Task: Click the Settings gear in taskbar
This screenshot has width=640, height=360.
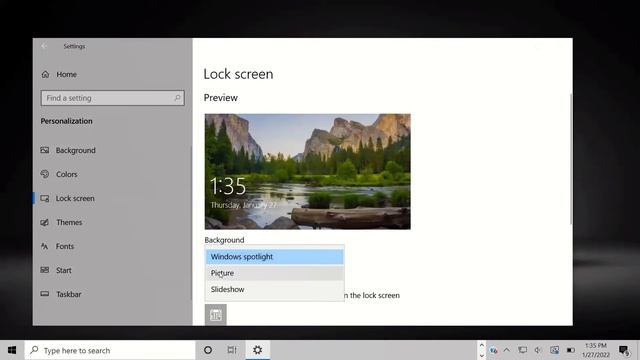Action: pos(258,350)
